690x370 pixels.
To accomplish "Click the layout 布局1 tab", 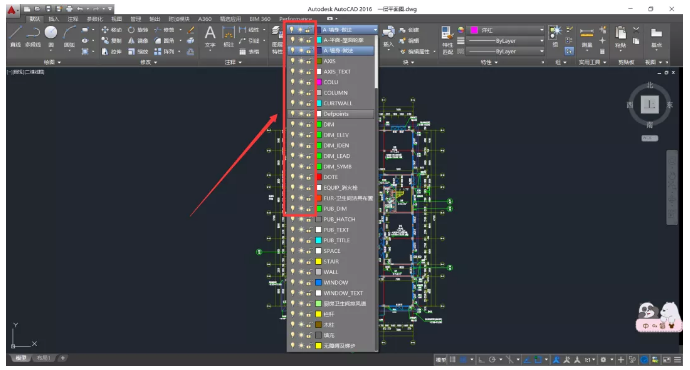I will [x=43, y=359].
